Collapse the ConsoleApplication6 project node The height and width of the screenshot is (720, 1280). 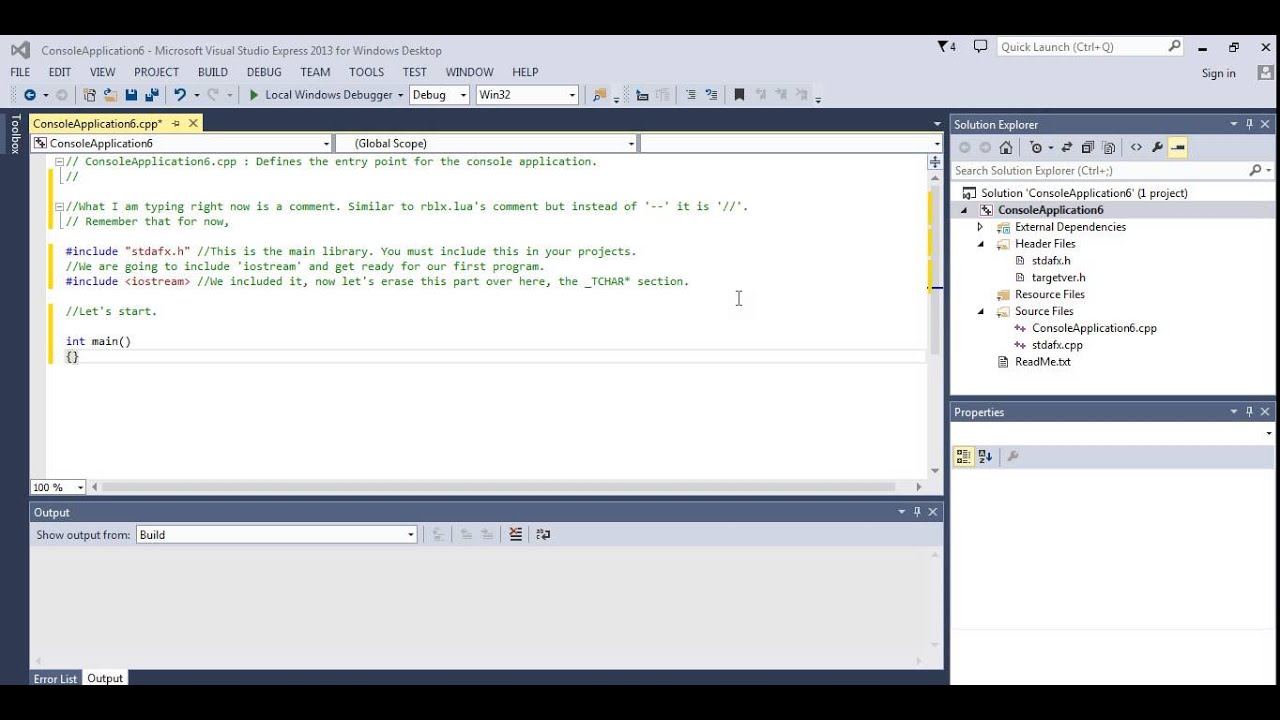click(x=964, y=210)
